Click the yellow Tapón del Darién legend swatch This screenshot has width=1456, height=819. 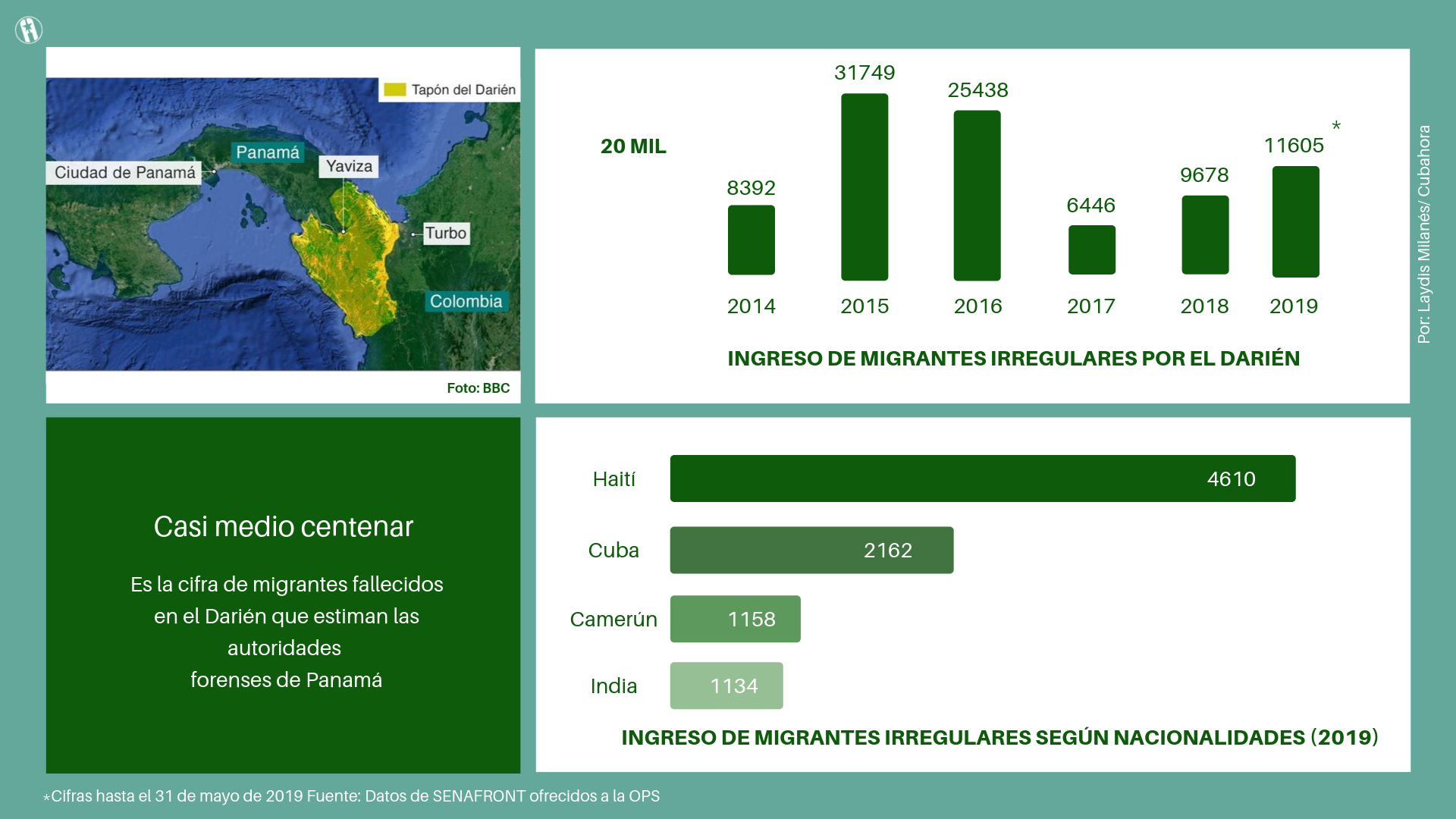[394, 89]
